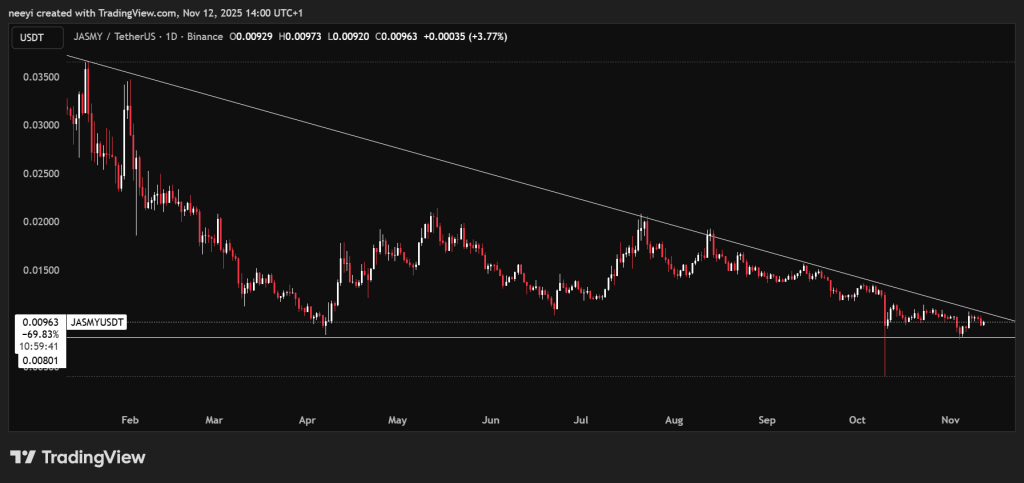Click the 0.02000 price axis label
1024x483 pixels.
tap(38, 222)
